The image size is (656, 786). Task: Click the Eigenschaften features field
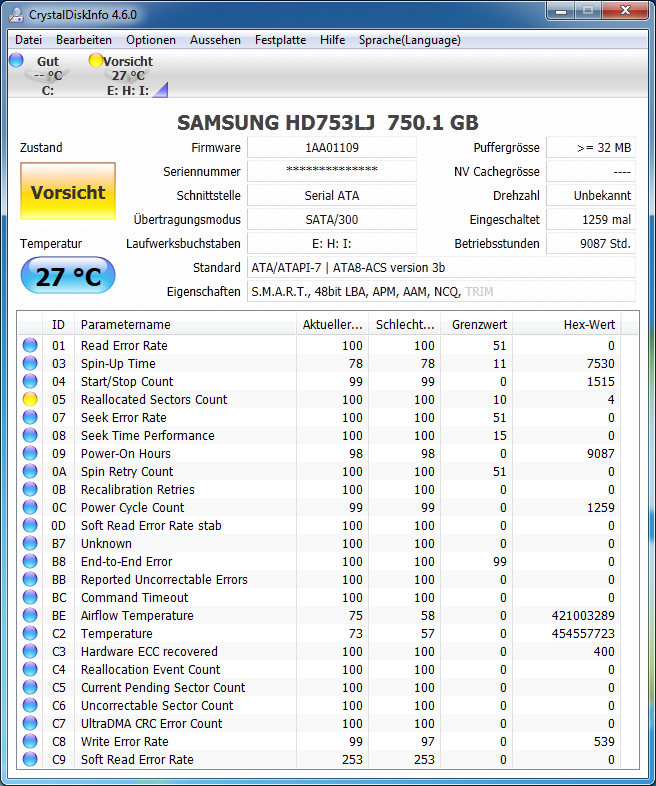(x=442, y=291)
